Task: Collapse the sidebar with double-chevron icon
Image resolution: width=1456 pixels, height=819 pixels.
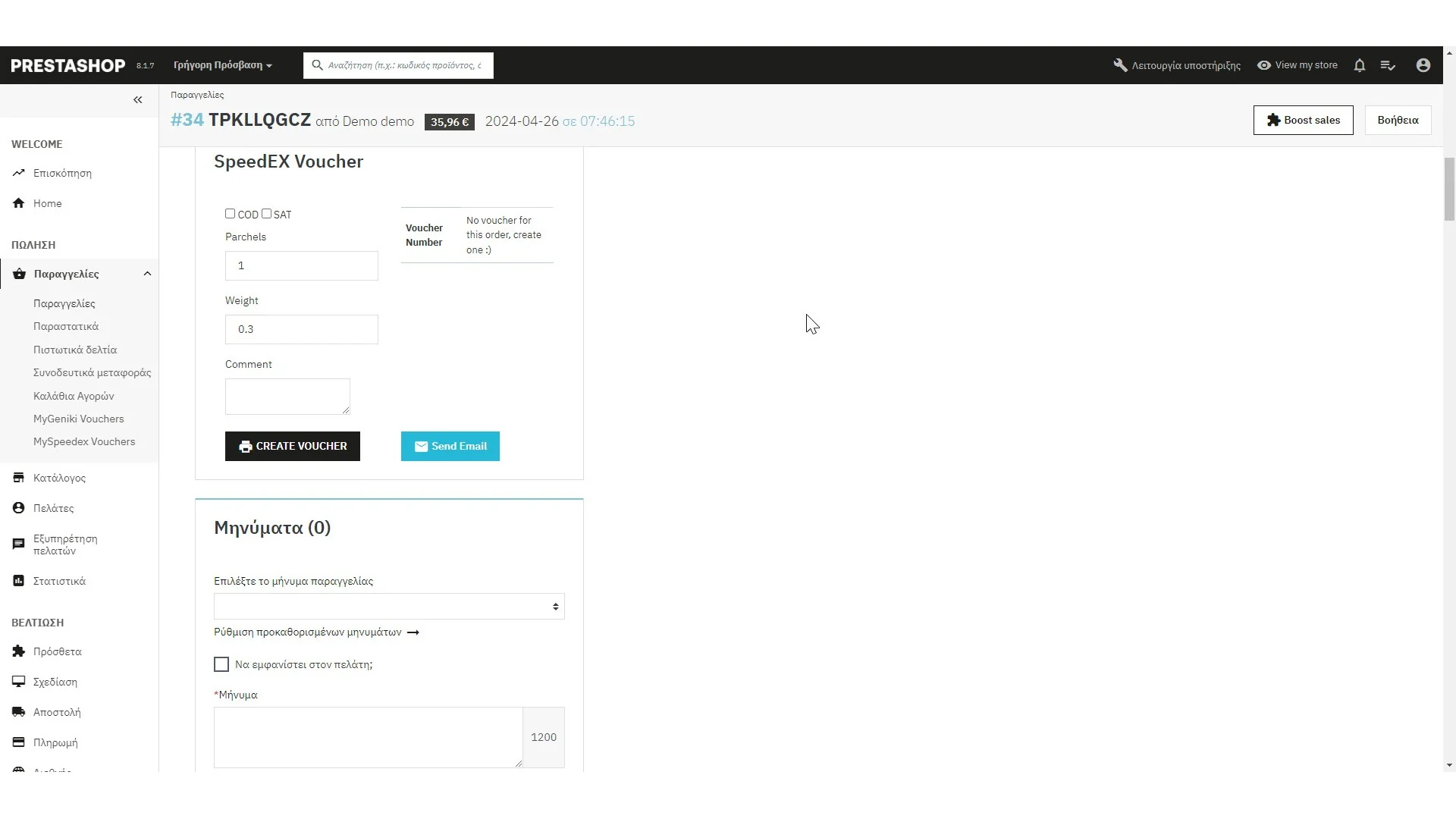Action: tap(138, 100)
